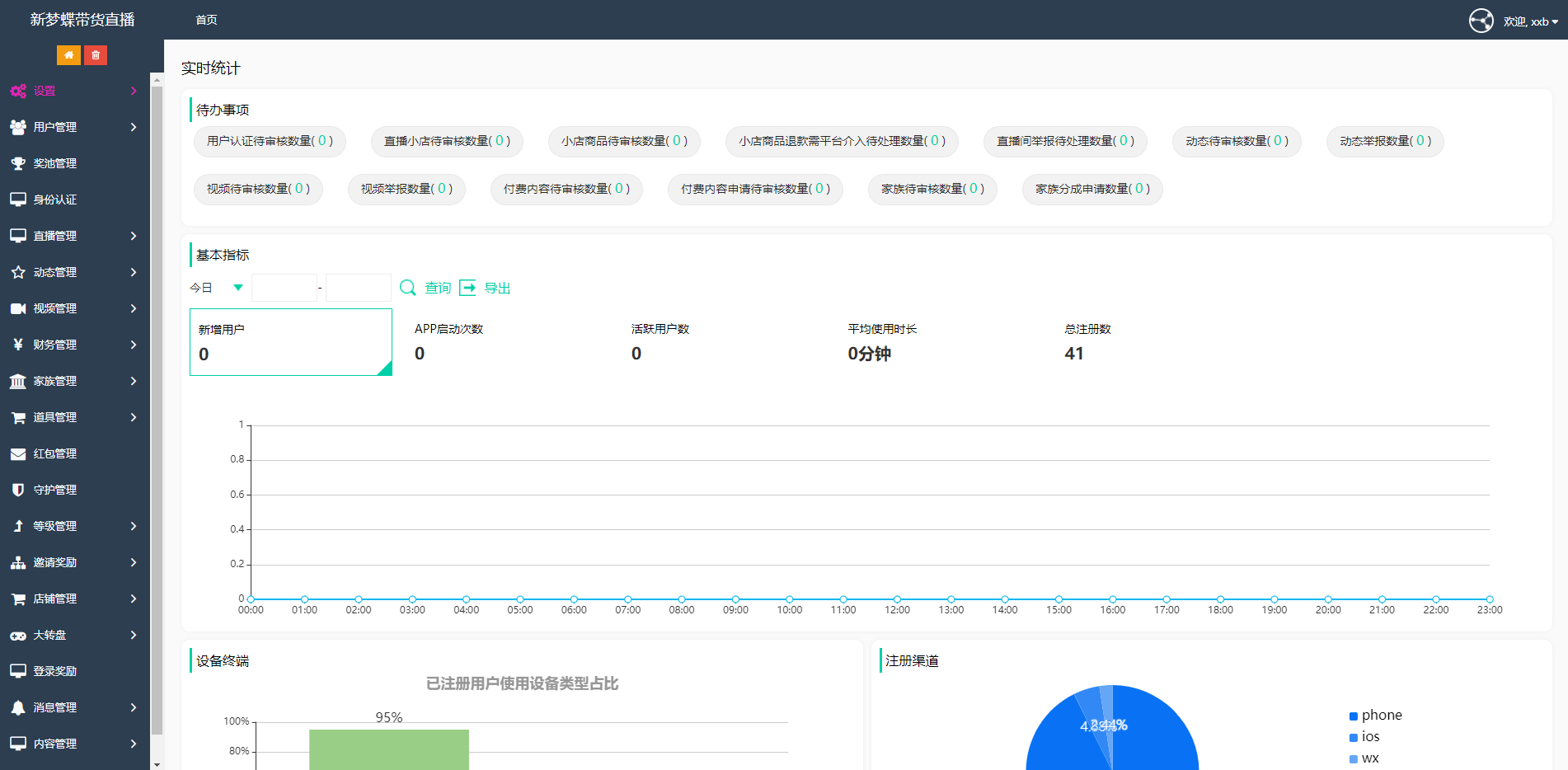Click 用户认证待审核数量 pending button
1568x770 pixels.
click(270, 141)
